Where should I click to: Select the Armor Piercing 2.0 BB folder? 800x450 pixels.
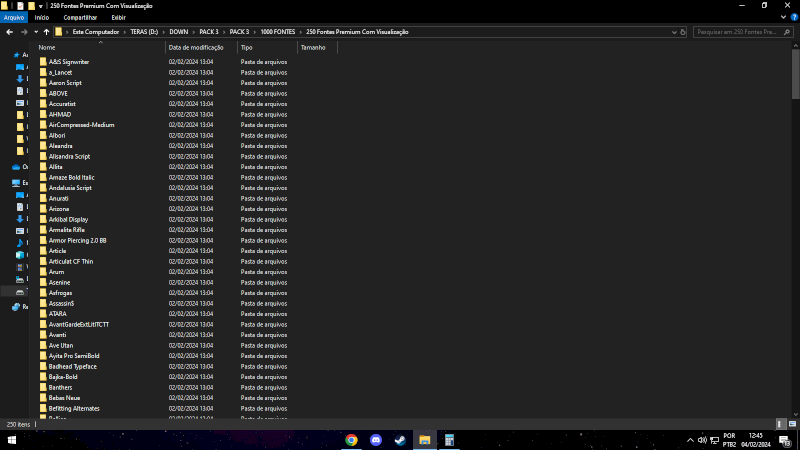77,240
